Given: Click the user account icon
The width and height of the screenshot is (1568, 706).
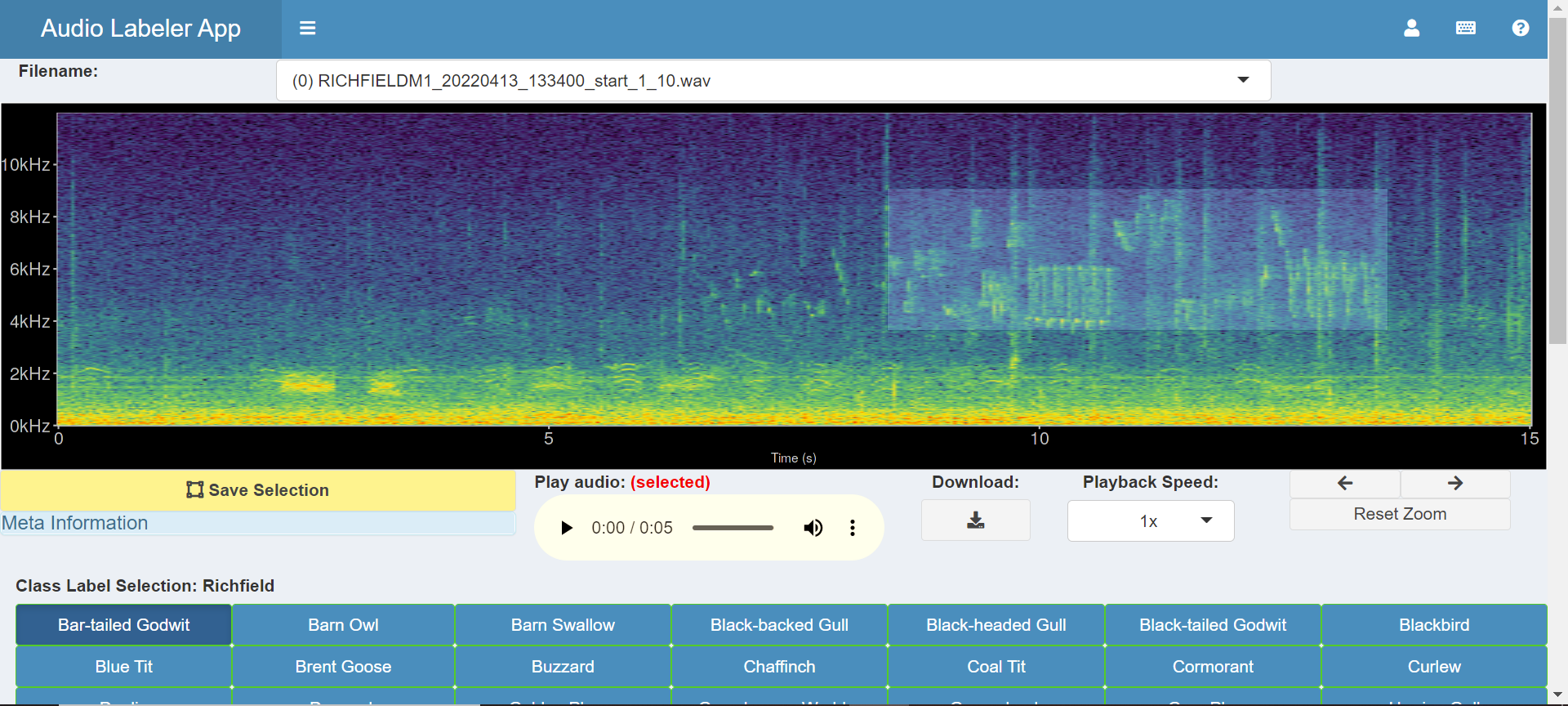Looking at the screenshot, I should point(1411,29).
